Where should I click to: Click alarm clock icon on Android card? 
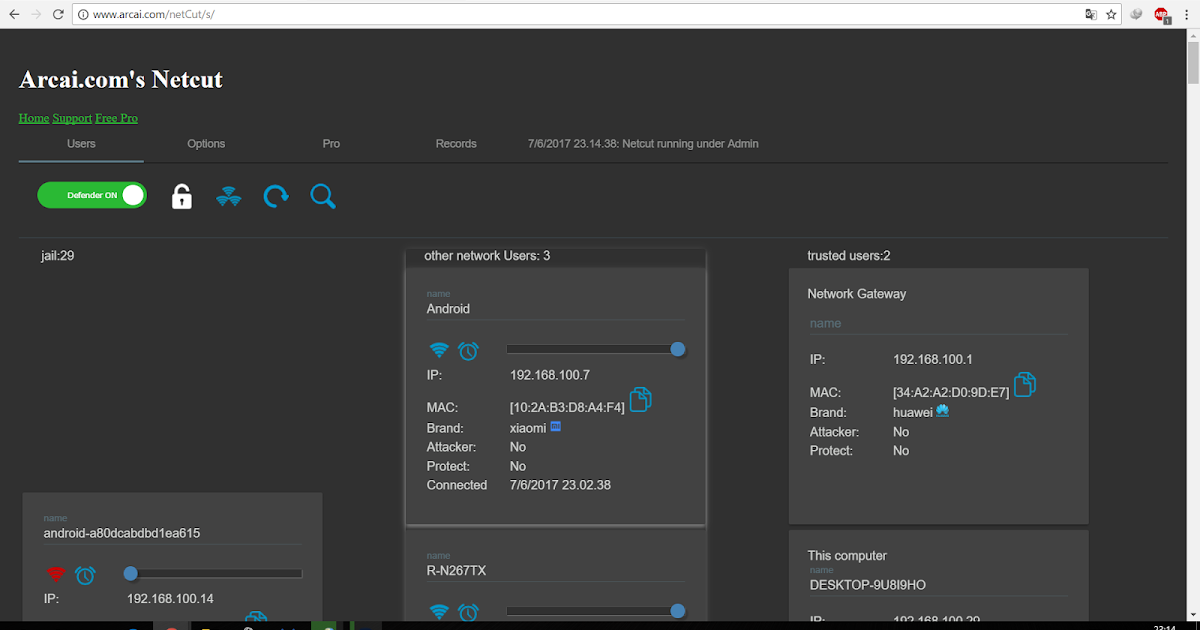tap(468, 351)
